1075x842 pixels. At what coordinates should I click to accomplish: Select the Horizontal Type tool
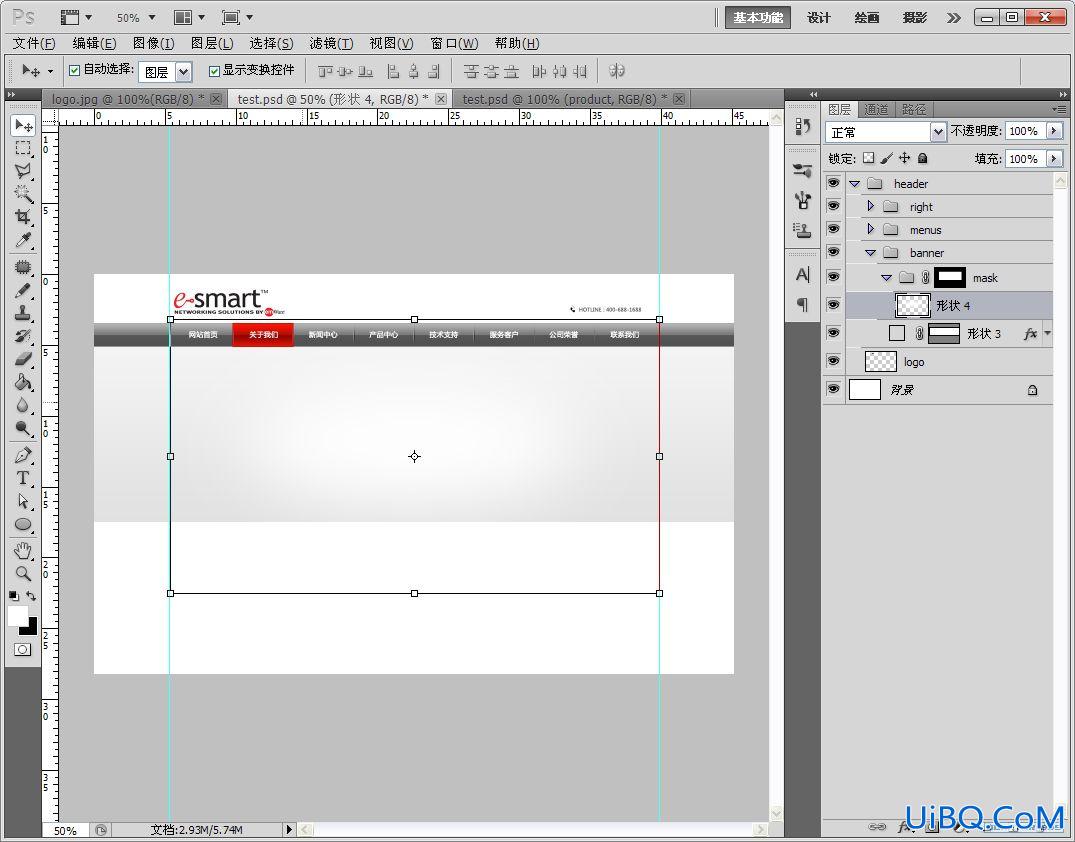coord(23,478)
